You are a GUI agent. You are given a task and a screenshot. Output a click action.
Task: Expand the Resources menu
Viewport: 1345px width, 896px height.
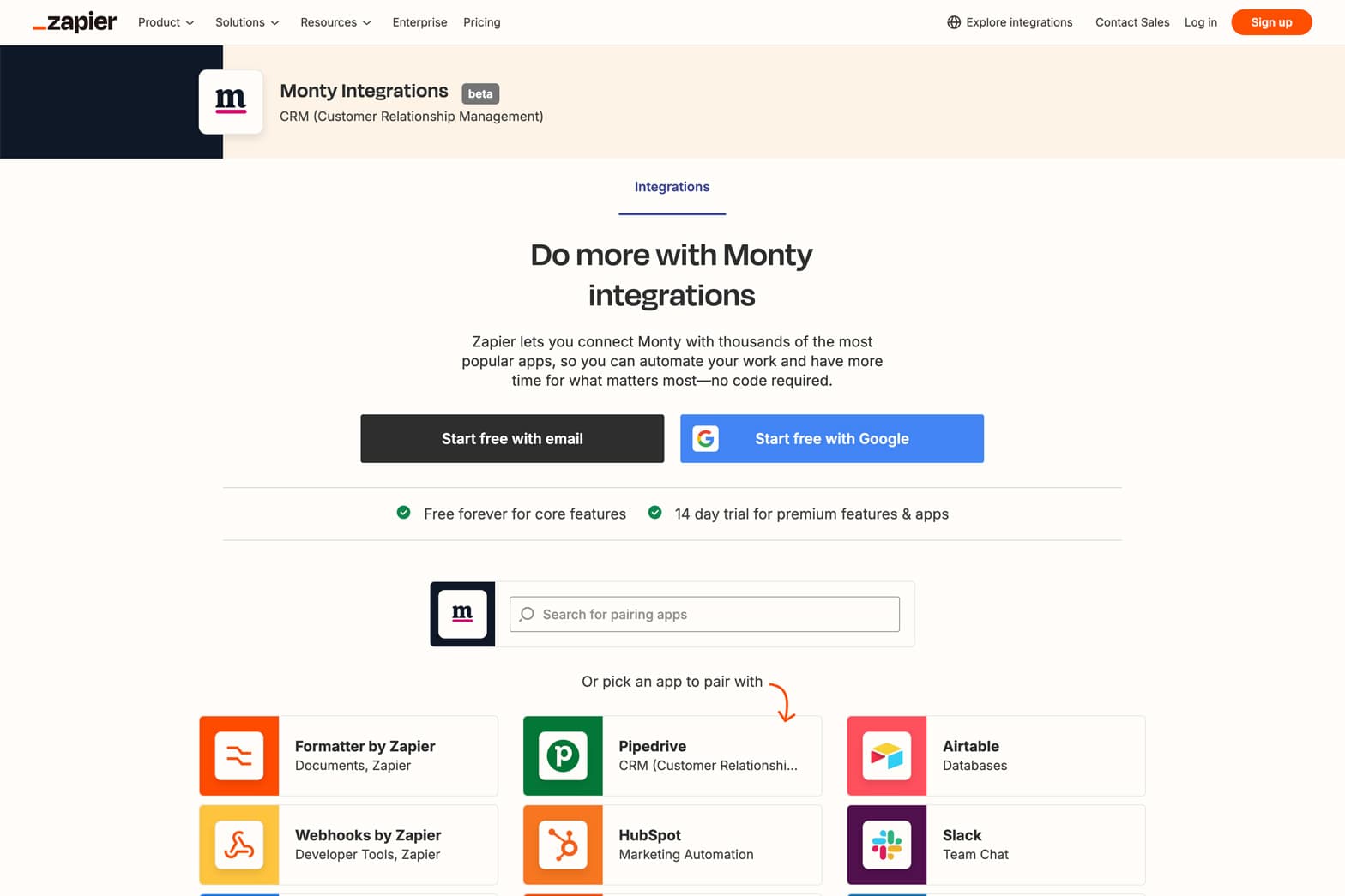coord(335,22)
